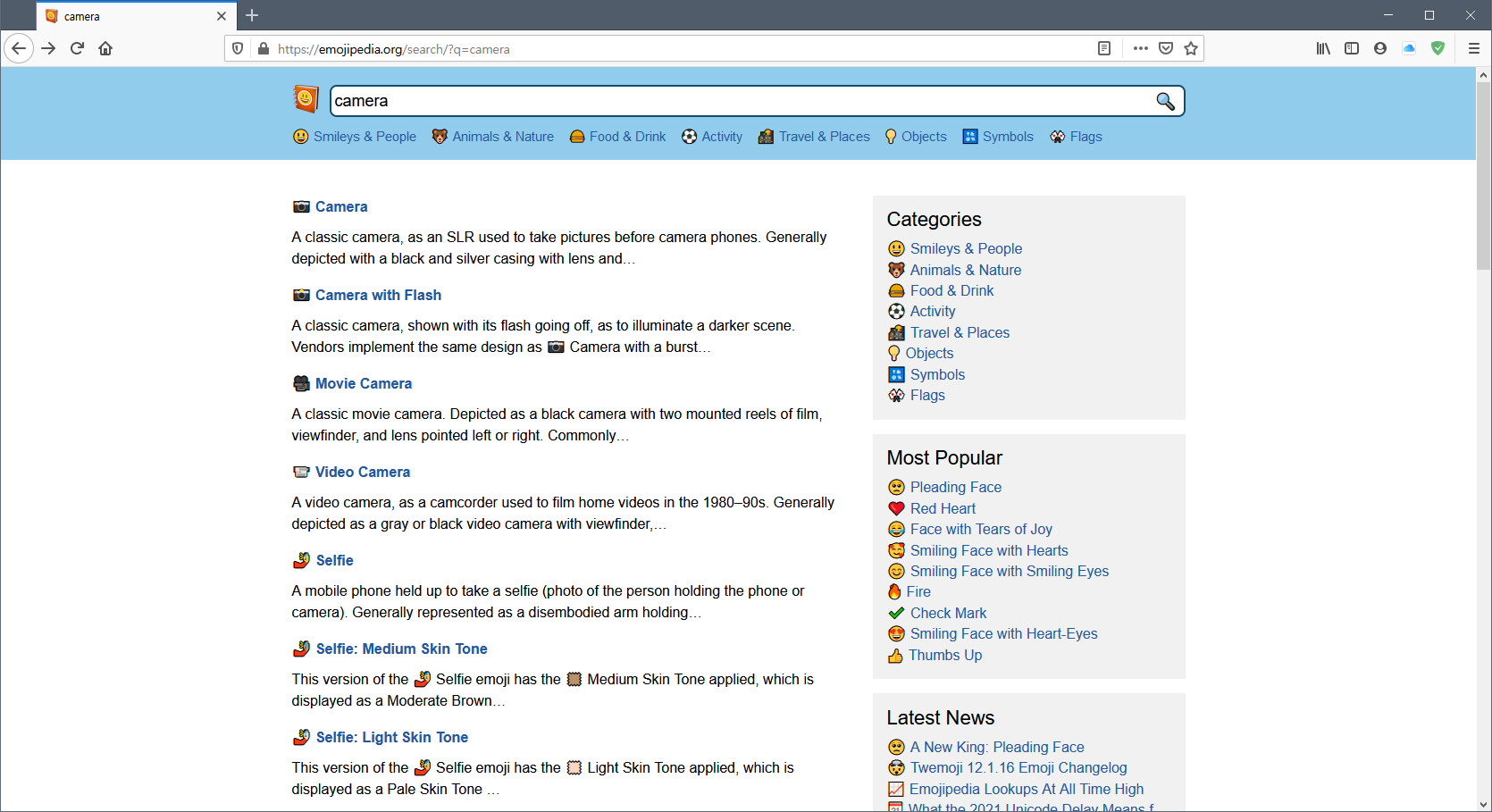Click the Movie Camera emoji icon
Image resolution: width=1492 pixels, height=812 pixels.
point(301,383)
